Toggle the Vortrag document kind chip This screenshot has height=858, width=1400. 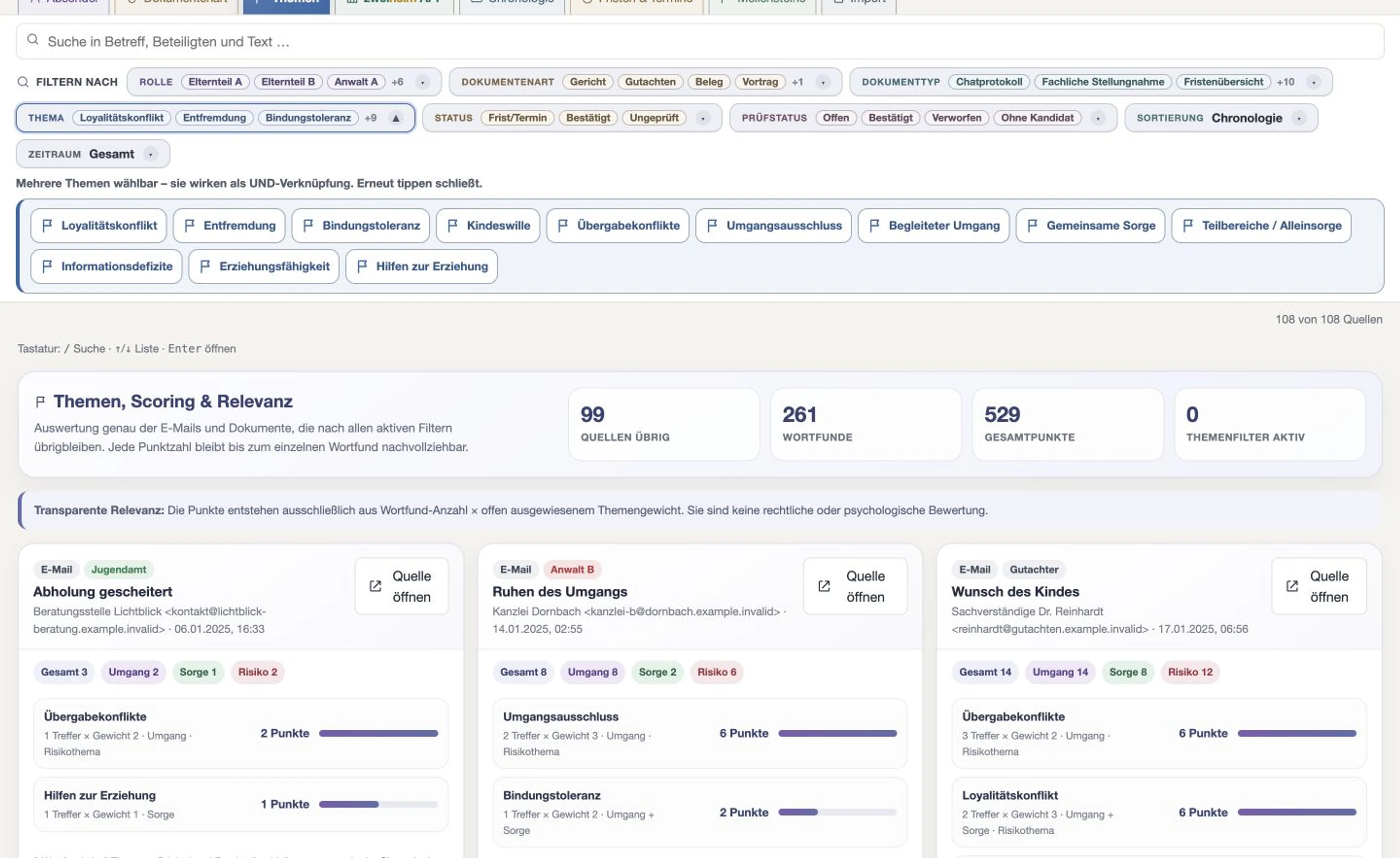pos(760,82)
